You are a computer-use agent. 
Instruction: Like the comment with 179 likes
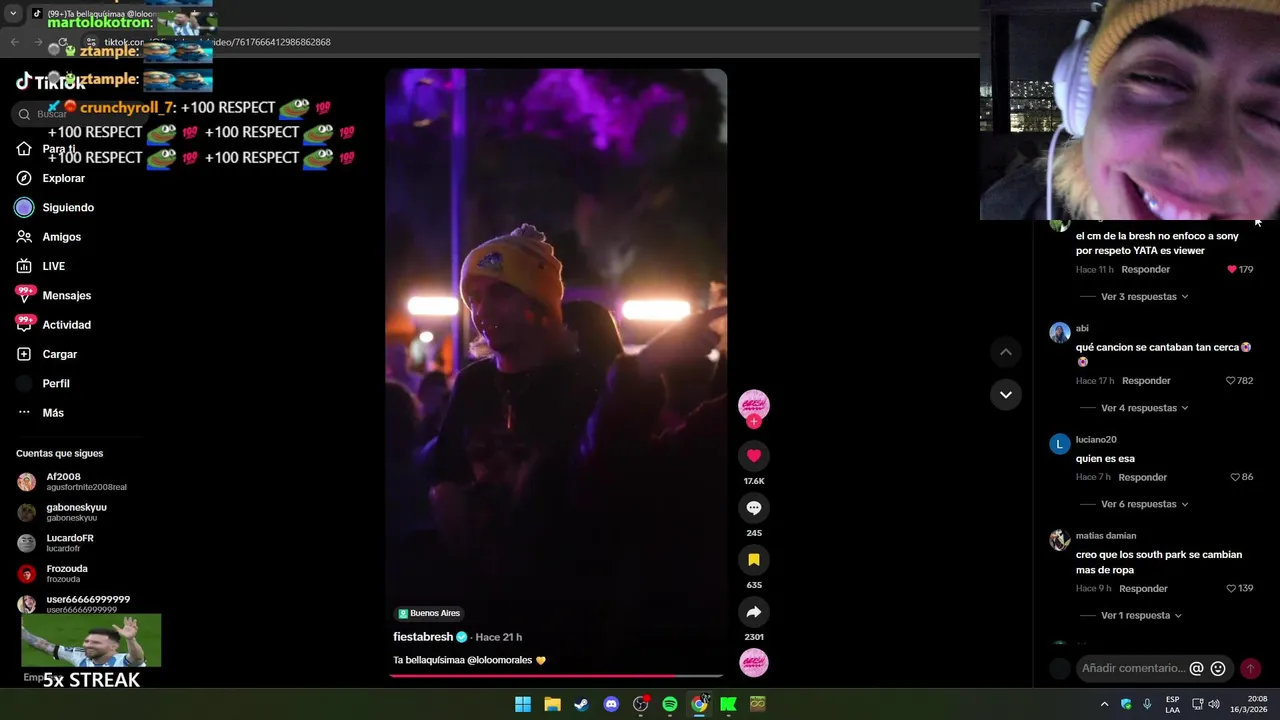click(x=1232, y=270)
